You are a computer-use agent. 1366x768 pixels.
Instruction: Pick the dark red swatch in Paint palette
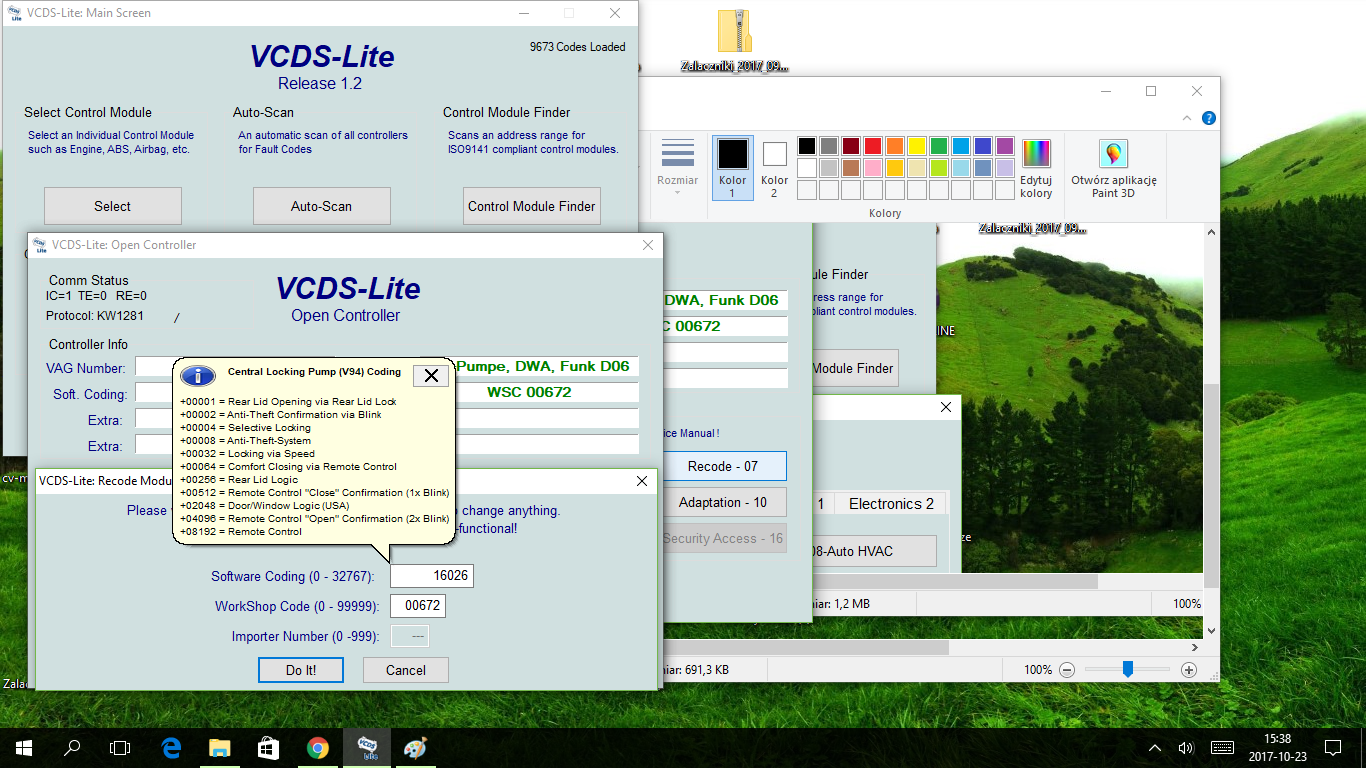point(851,146)
